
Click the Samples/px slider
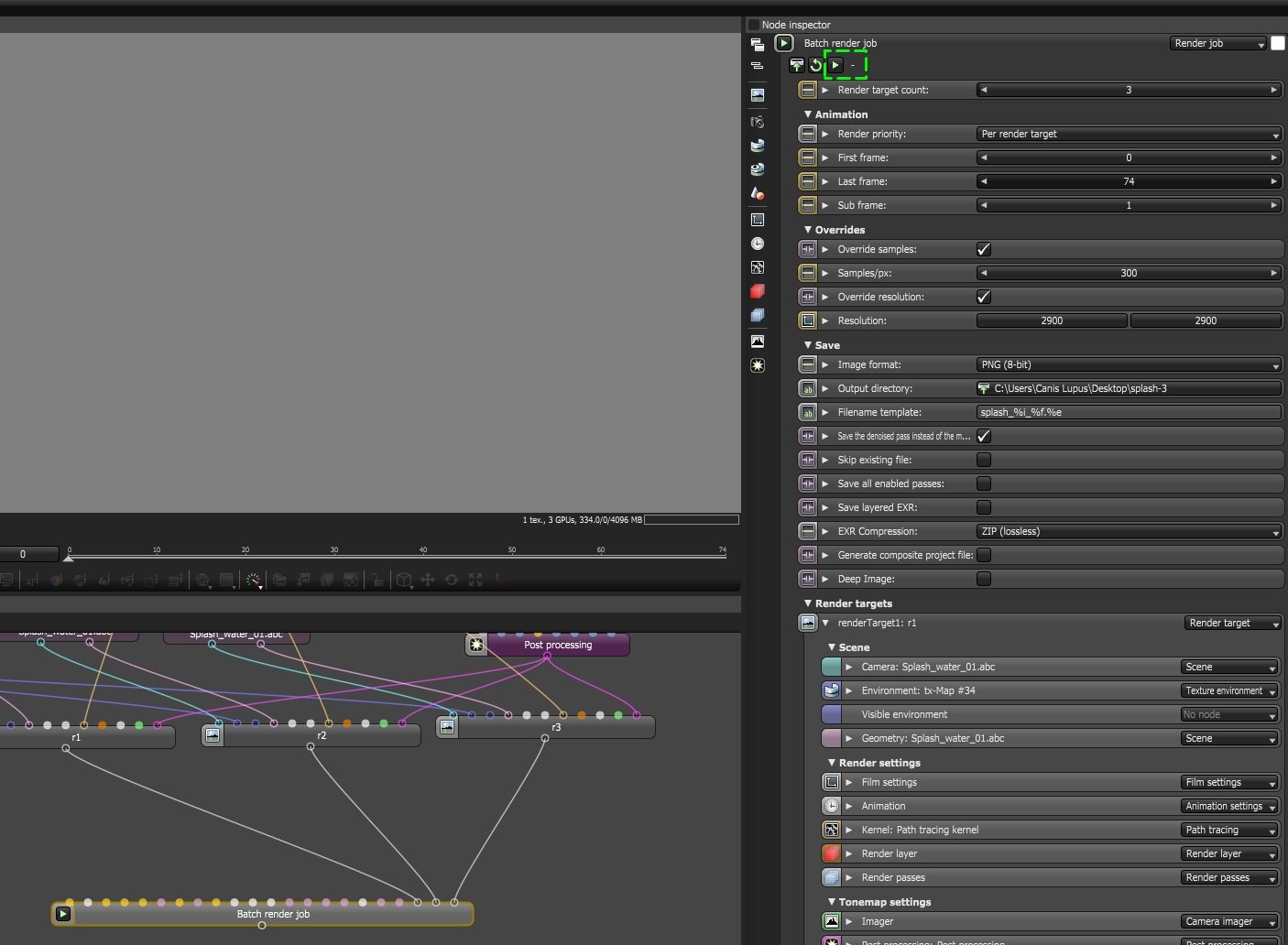coord(1129,273)
